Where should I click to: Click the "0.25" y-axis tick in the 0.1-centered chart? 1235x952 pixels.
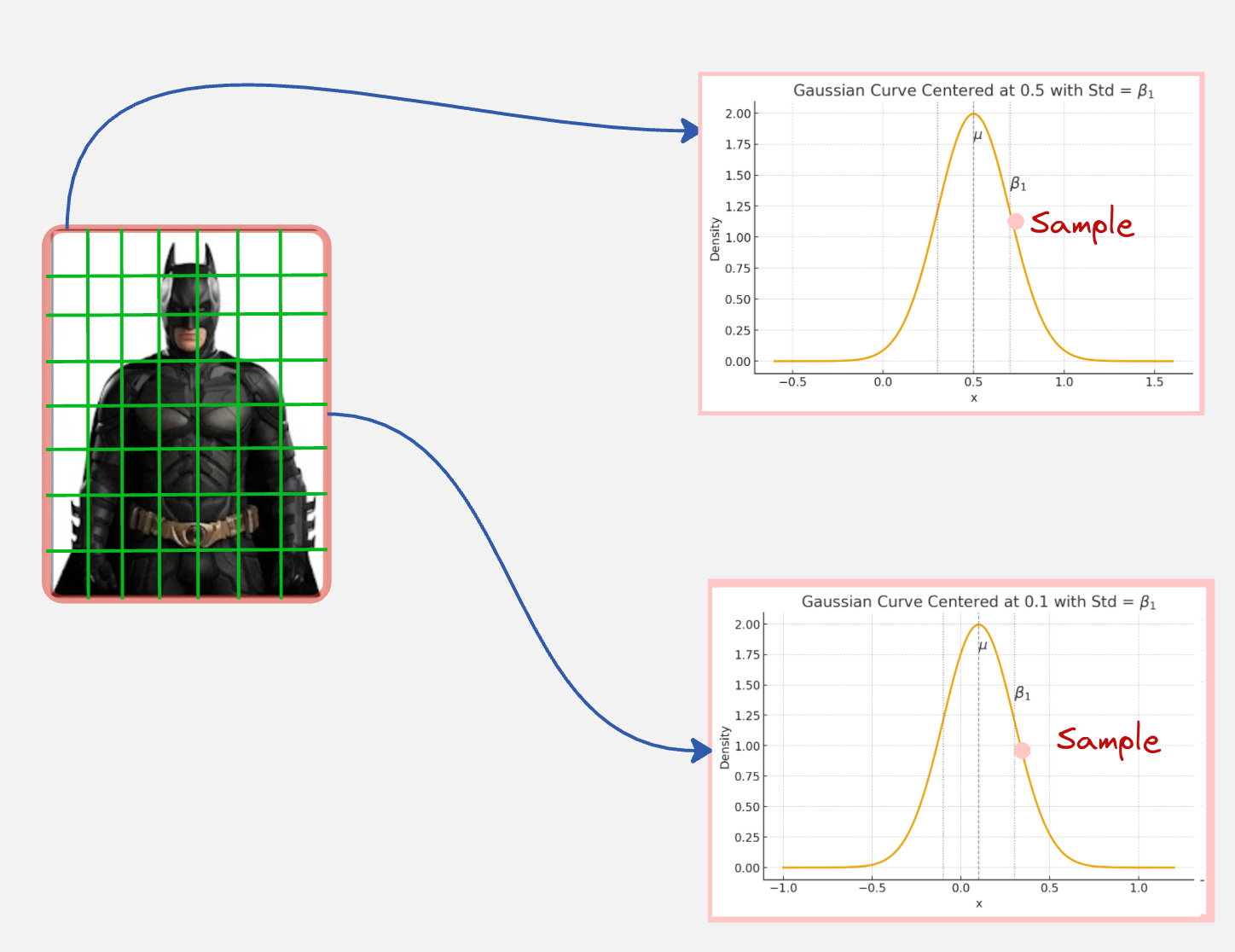[x=747, y=837]
